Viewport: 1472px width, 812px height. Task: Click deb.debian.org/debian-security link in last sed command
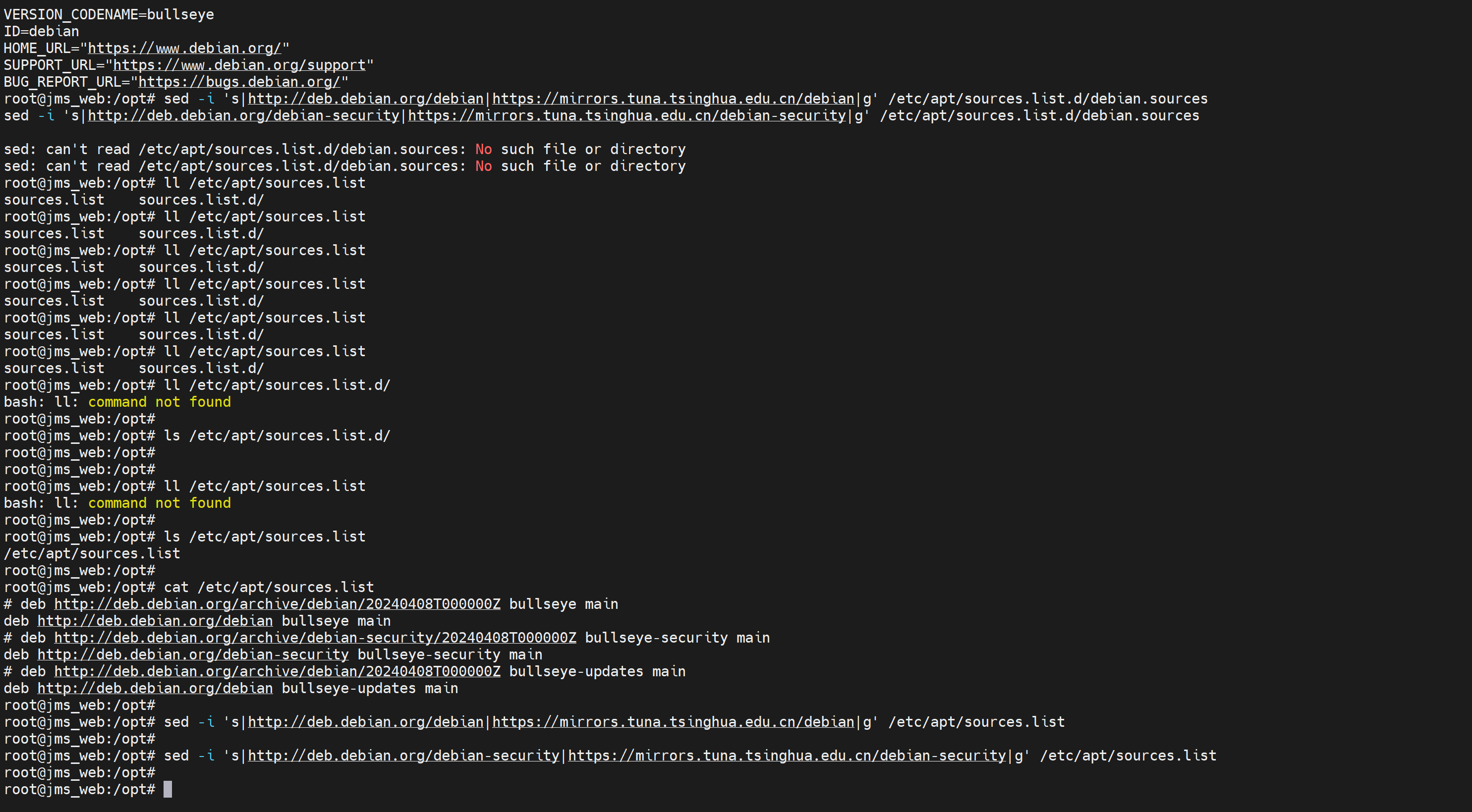pos(403,756)
